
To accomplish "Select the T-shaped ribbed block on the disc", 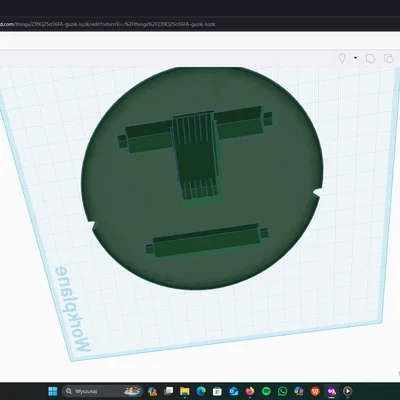I will pyautogui.click(x=197, y=157).
